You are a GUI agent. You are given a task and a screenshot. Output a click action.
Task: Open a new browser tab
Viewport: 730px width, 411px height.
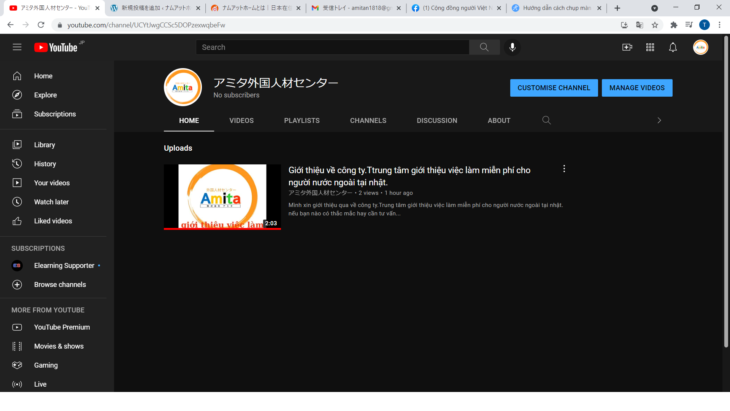pyautogui.click(x=617, y=8)
